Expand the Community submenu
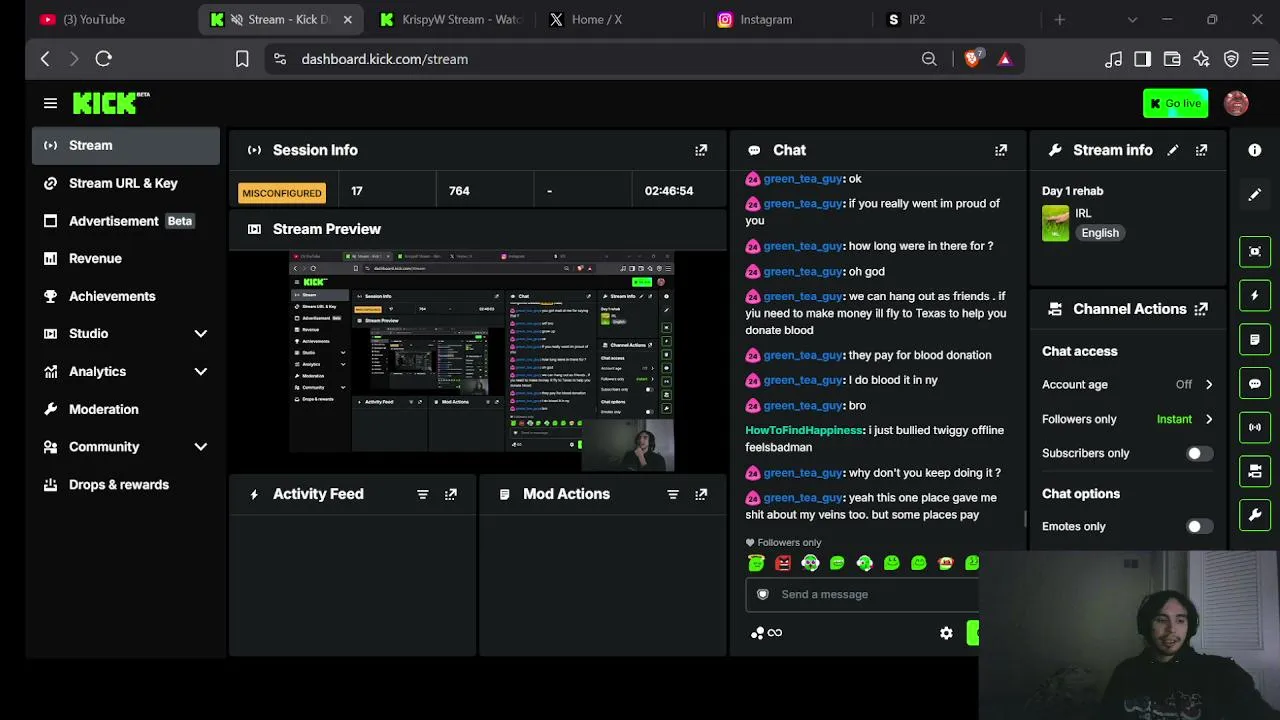 (x=200, y=447)
